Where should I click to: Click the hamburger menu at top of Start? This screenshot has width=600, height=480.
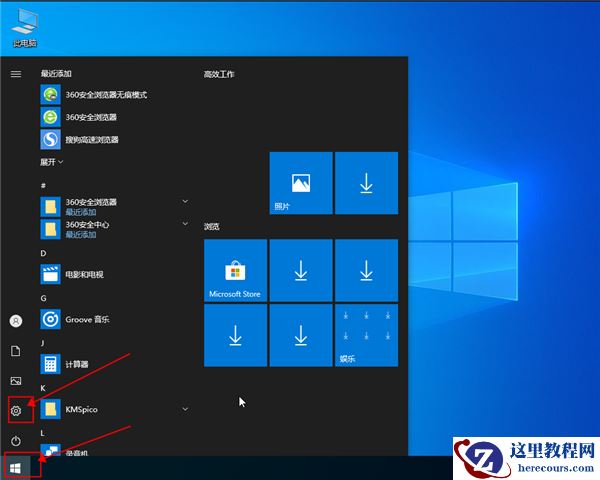tap(16, 74)
